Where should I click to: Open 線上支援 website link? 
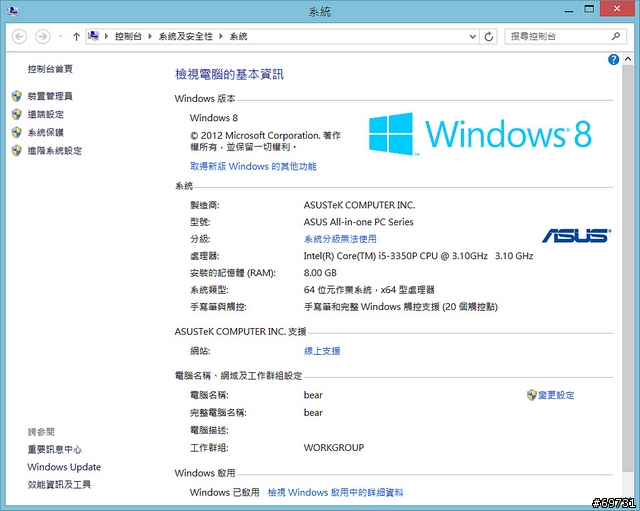(x=322, y=351)
